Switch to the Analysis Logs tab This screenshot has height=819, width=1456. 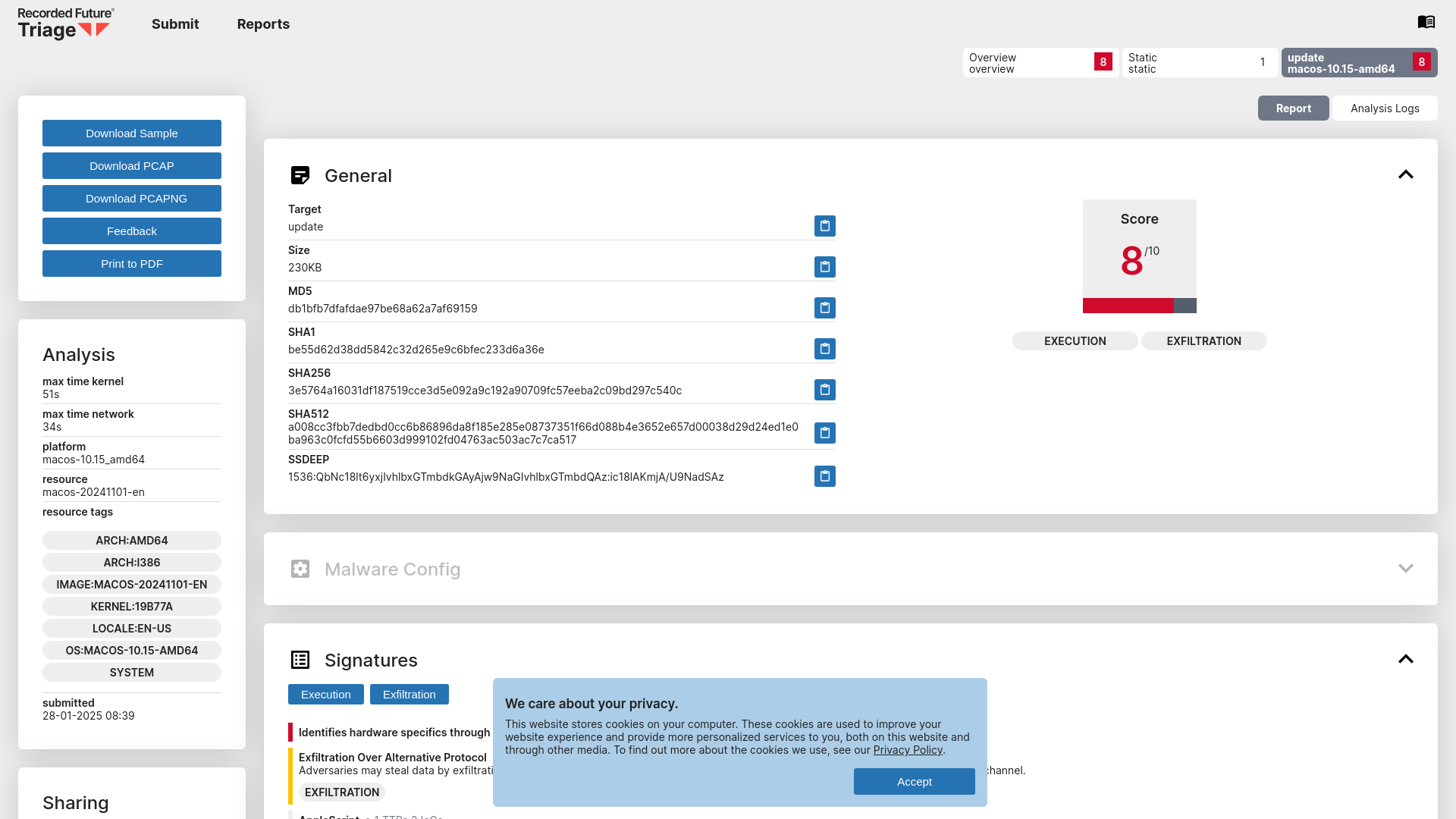coord(1385,108)
